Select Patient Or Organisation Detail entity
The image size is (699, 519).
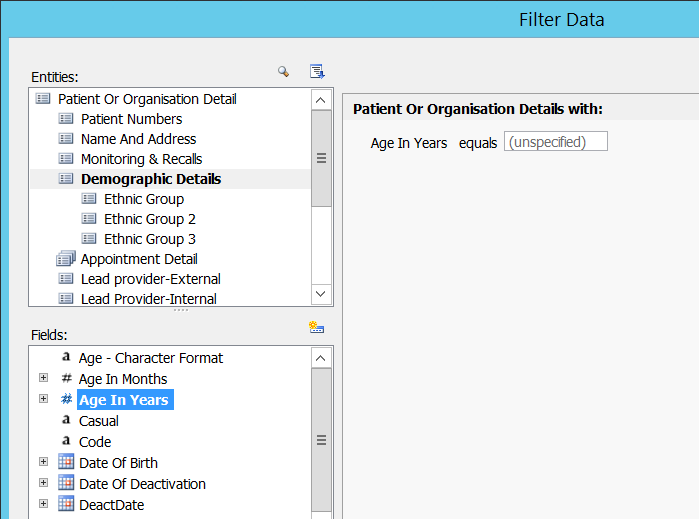(147, 99)
